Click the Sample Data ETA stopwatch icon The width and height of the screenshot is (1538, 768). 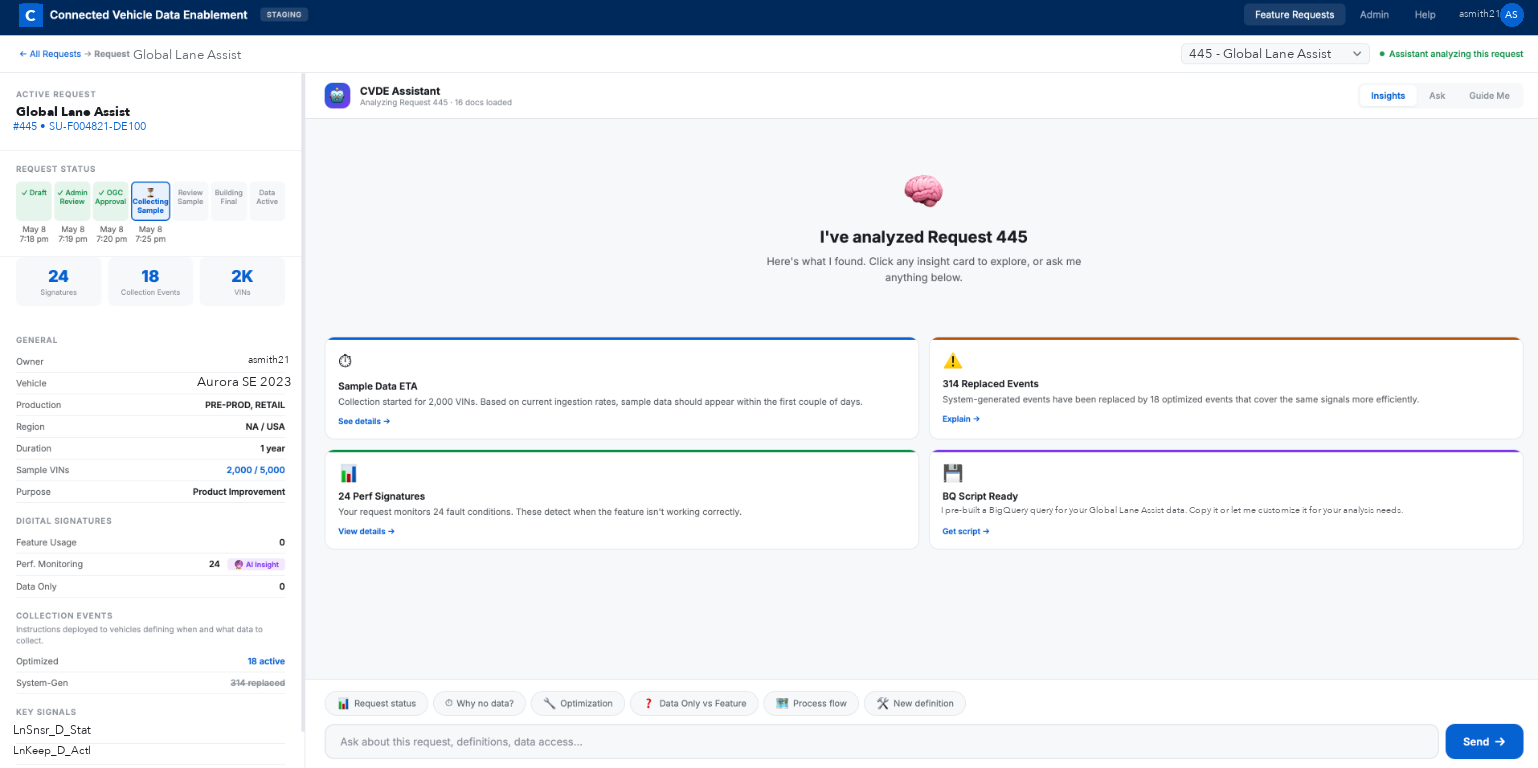pos(345,361)
